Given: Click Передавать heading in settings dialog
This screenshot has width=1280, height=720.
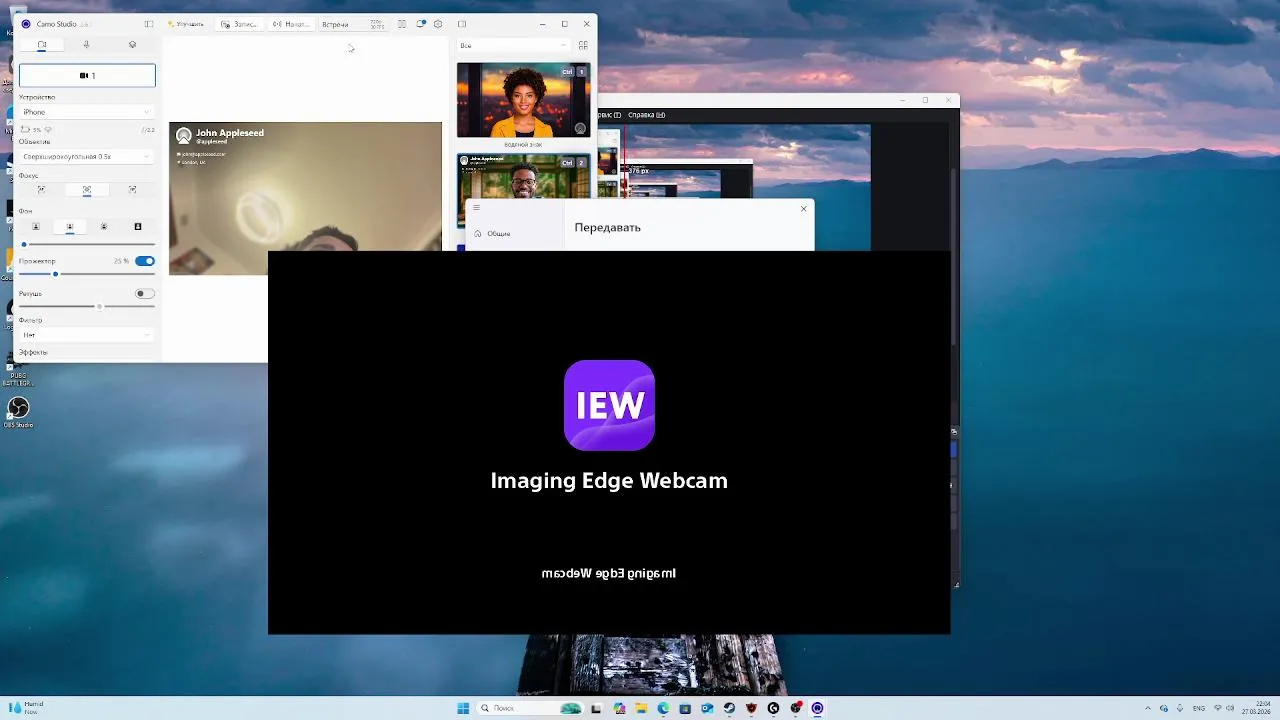Looking at the screenshot, I should click(607, 227).
